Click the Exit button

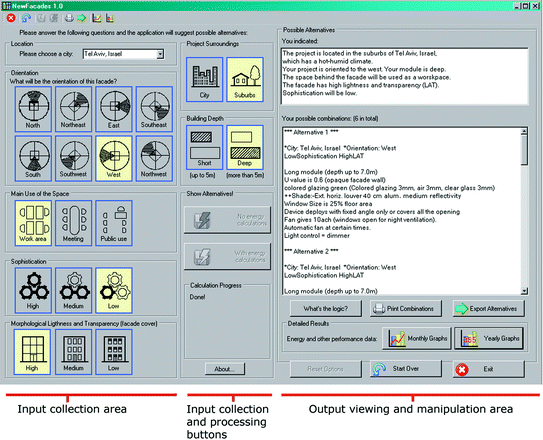[488, 369]
